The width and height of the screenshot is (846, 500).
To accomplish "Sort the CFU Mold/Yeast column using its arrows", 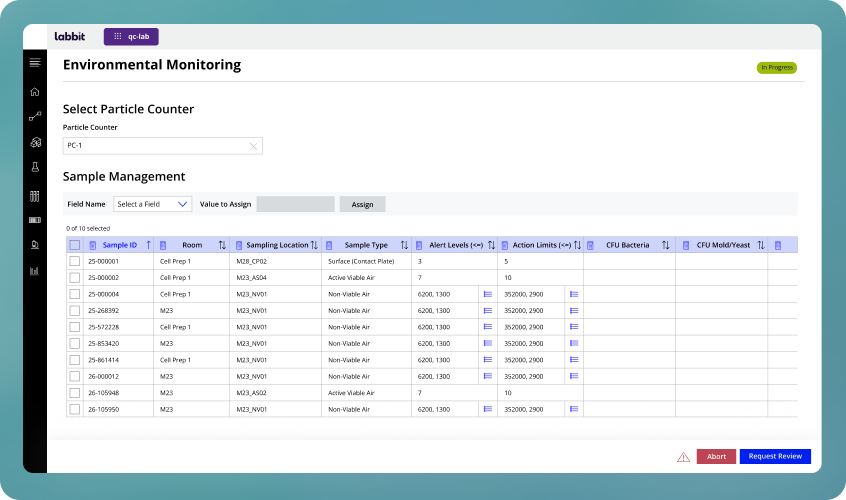I will point(761,245).
